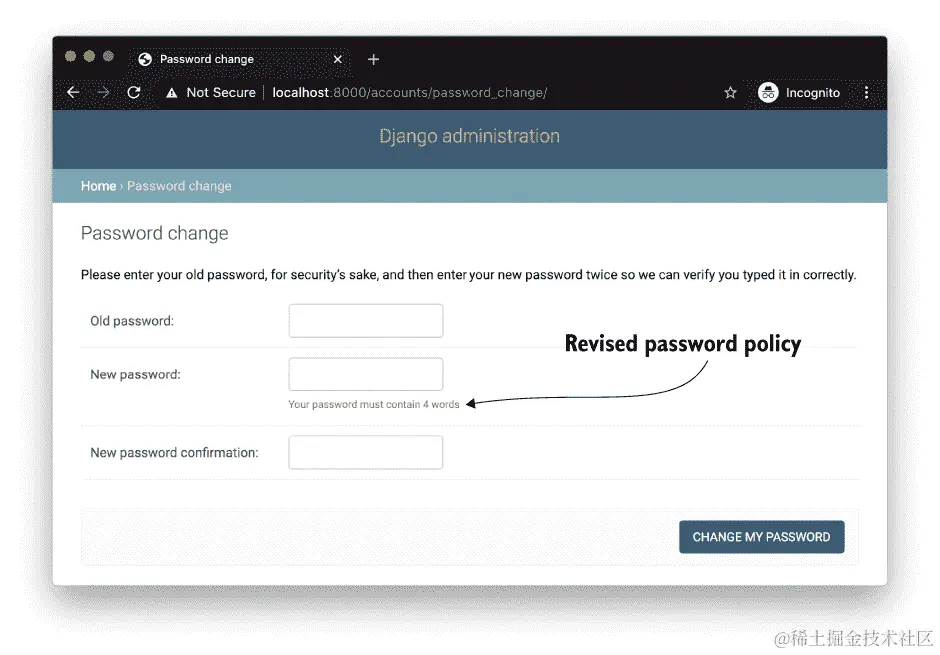
Task: Click the Home breadcrumb link
Action: 98,186
